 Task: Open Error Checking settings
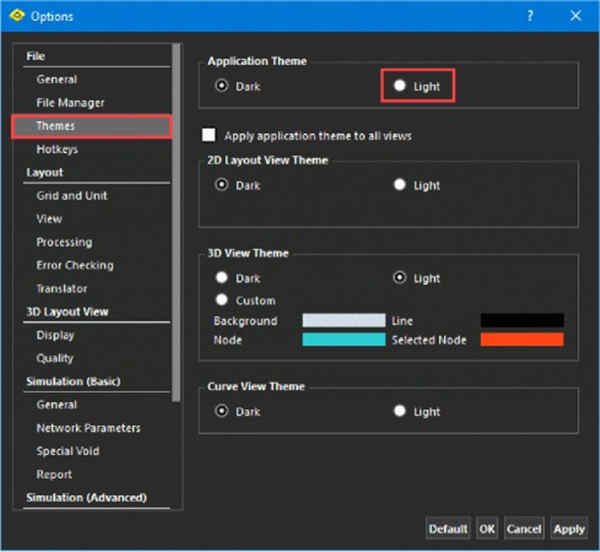(x=75, y=265)
